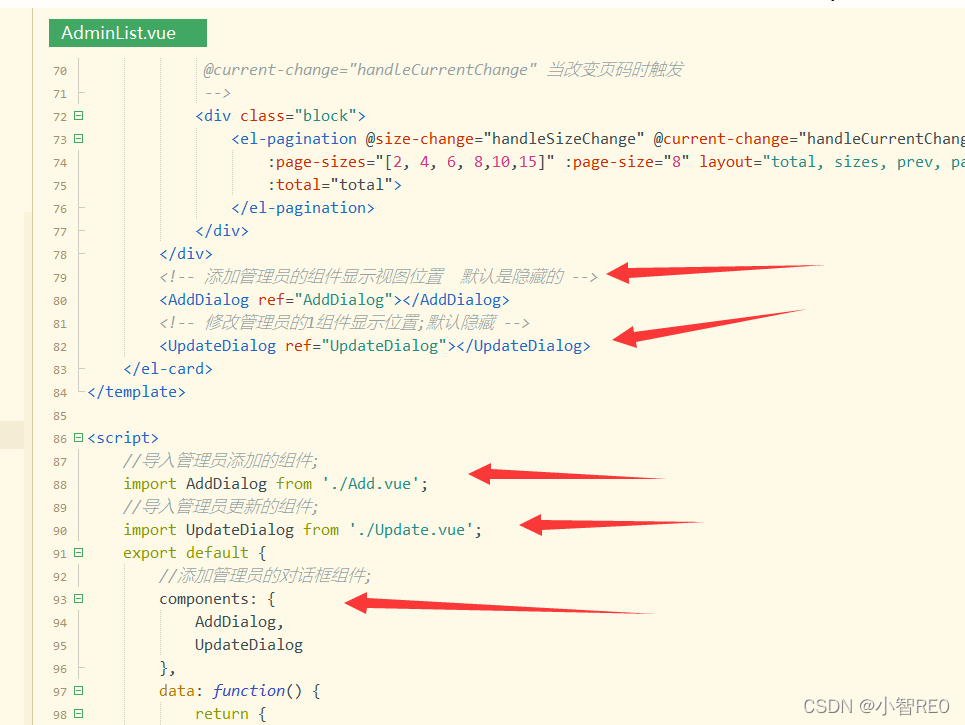Collapse the fold marker at line 72
Image resolution: width=965 pixels, height=725 pixels.
point(78,116)
